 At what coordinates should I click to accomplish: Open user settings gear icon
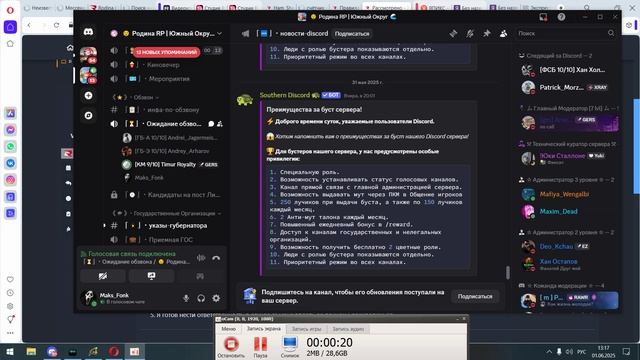click(x=216, y=298)
